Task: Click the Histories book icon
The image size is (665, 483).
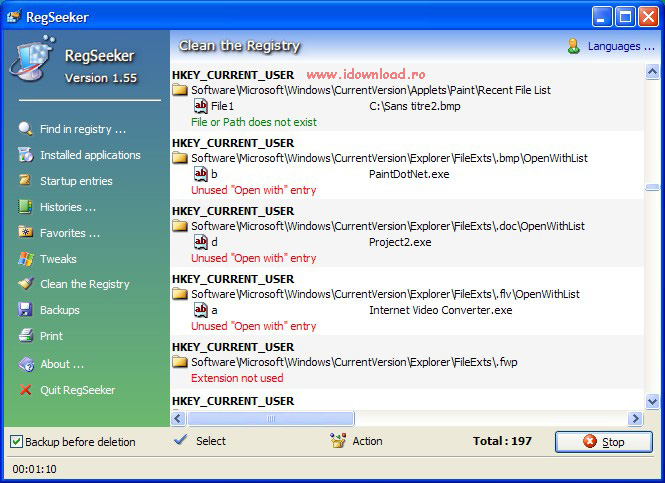Action: pyautogui.click(x=25, y=207)
